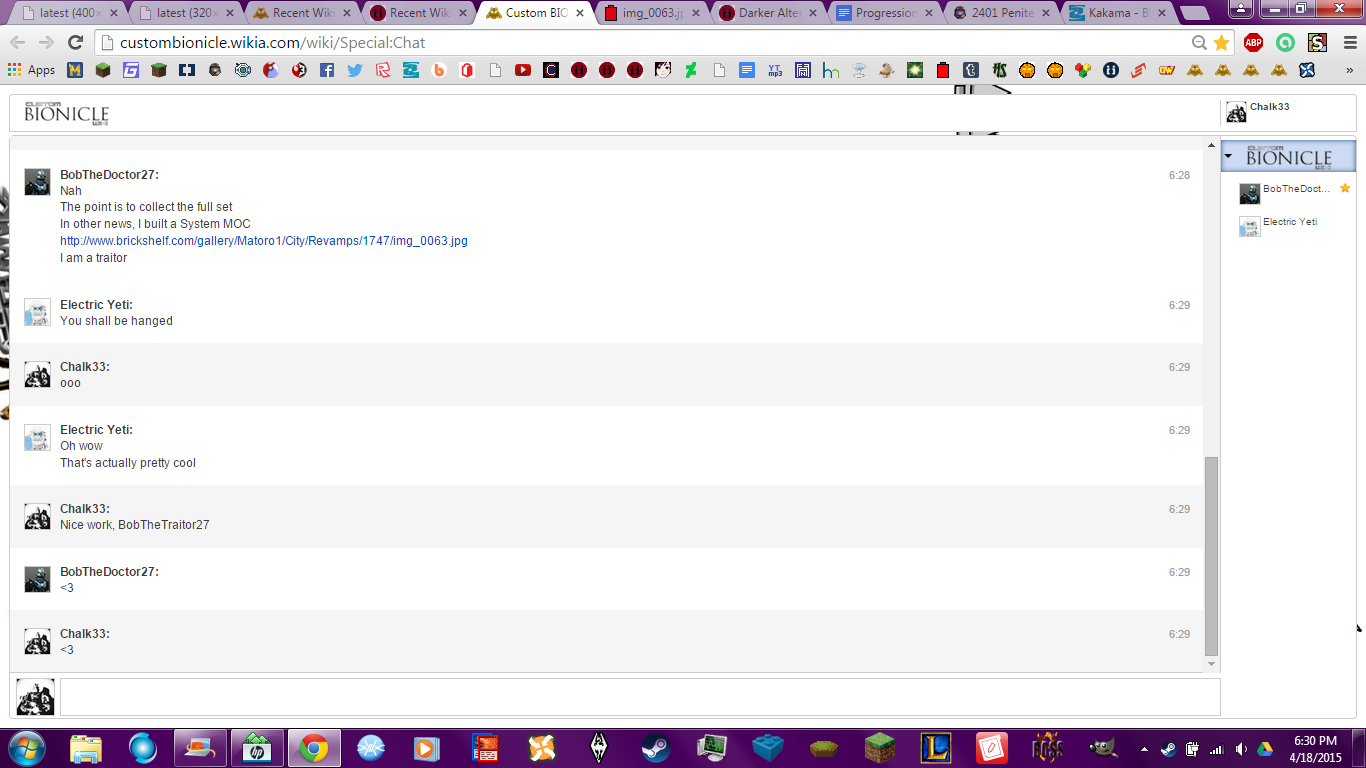
Task: Reload the page with the refresh icon
Action: click(75, 42)
